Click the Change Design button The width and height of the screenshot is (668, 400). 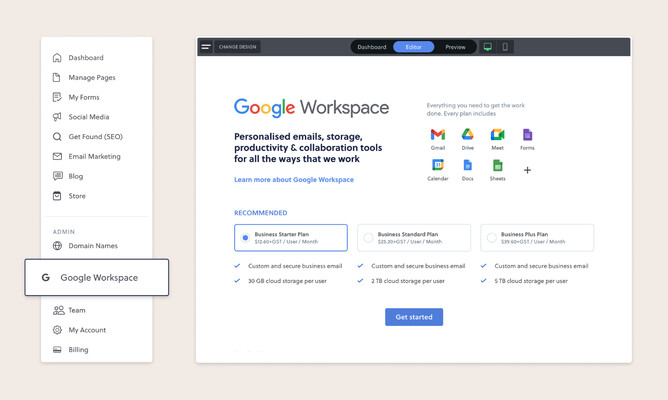pyautogui.click(x=237, y=47)
